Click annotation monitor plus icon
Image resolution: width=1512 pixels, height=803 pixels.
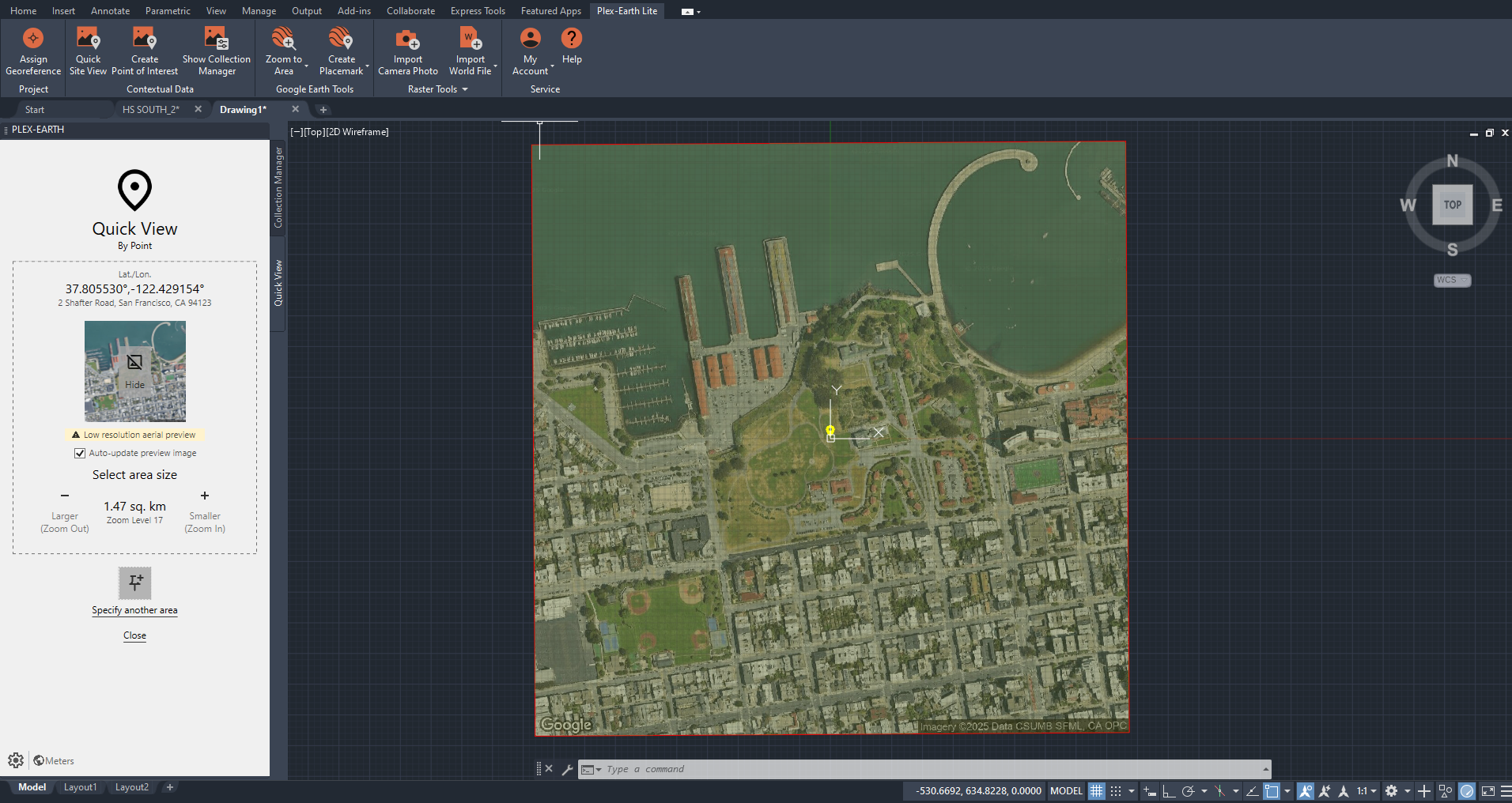click(x=1424, y=791)
